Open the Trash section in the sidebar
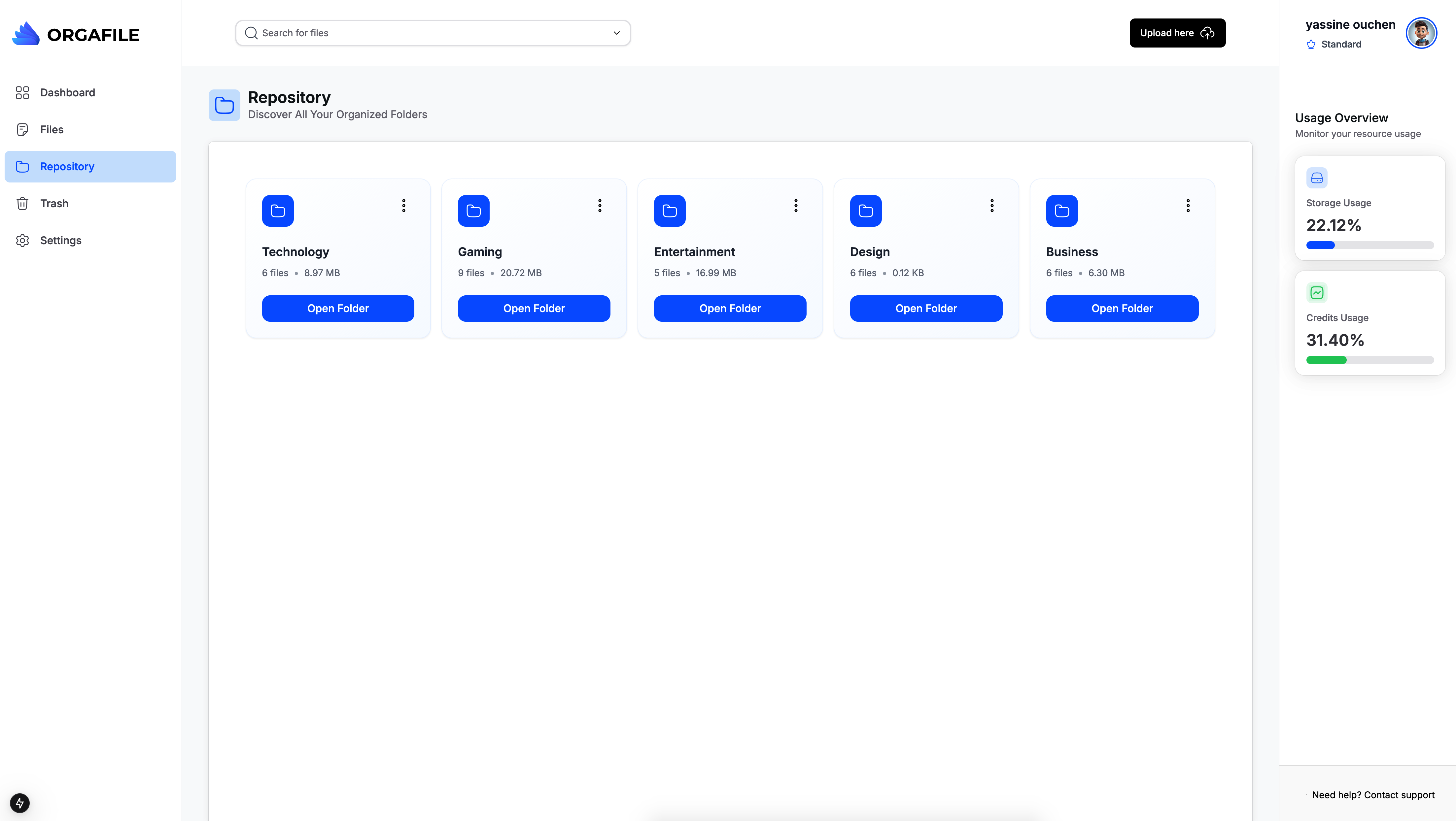 pyautogui.click(x=54, y=203)
